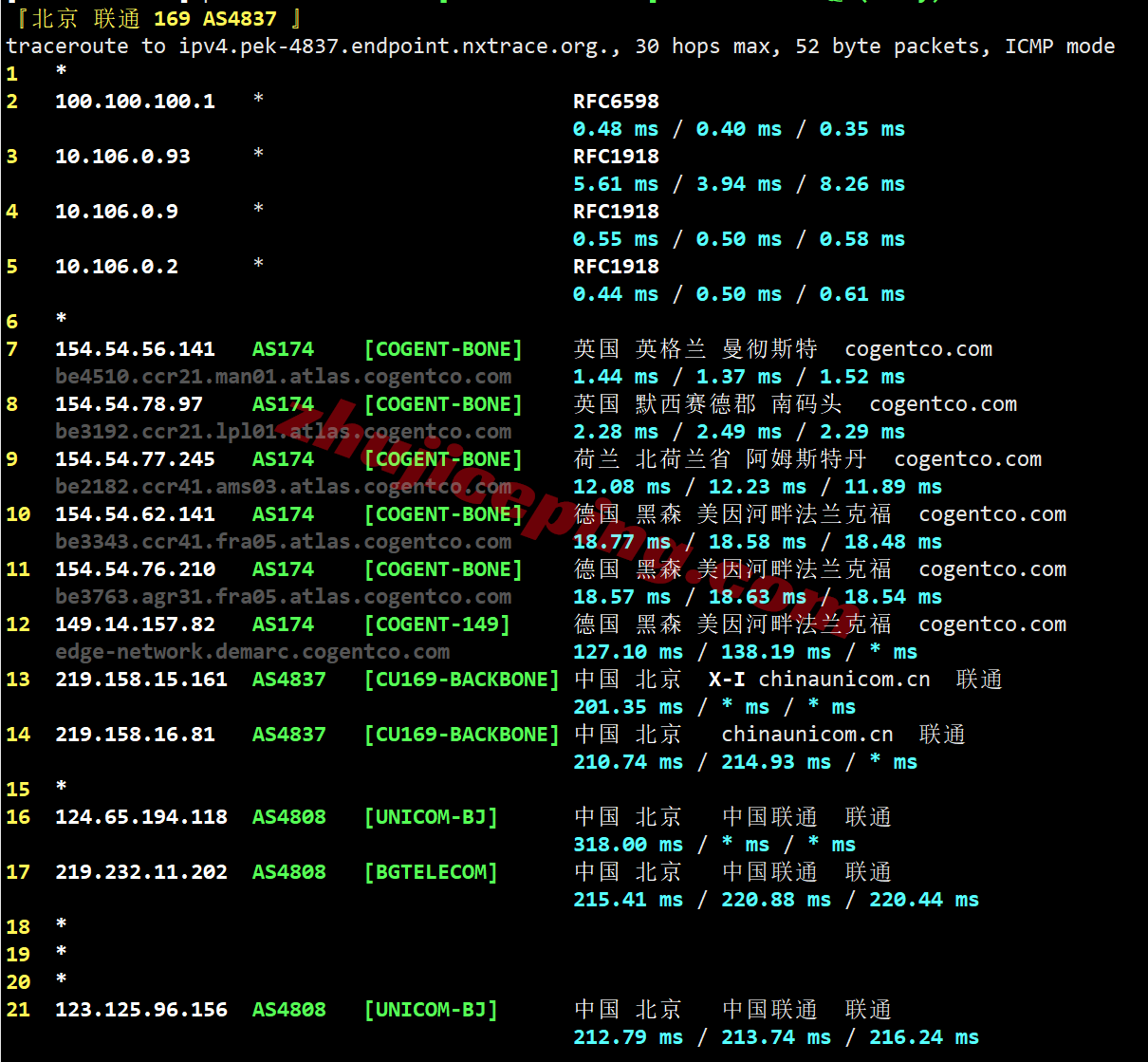Click location text 荷兰 北荷兰省 阿姆斯特丹
1148x1062 pixels.
(720, 459)
